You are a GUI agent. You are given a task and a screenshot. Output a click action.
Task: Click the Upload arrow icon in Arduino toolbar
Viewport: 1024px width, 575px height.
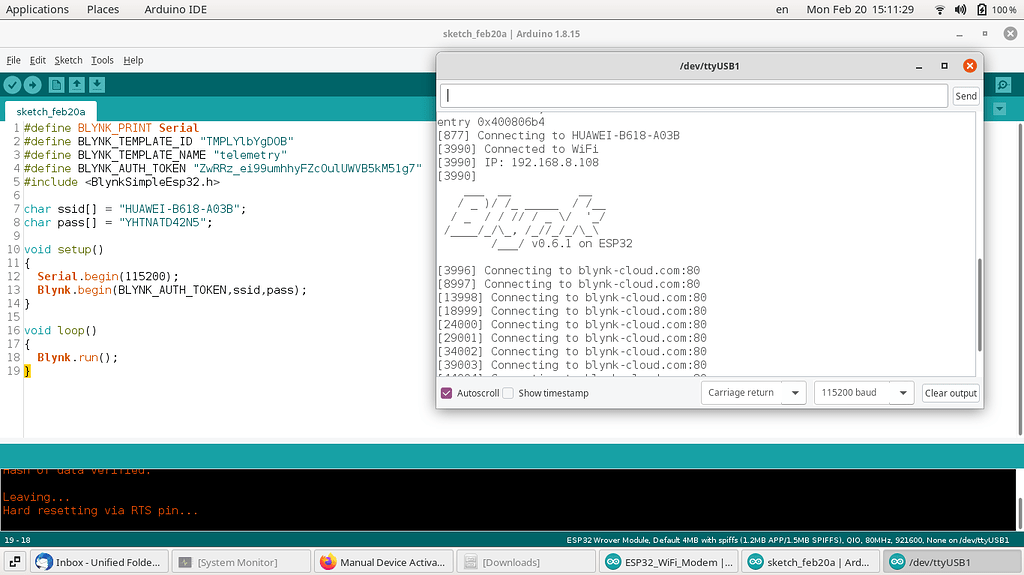(33, 85)
